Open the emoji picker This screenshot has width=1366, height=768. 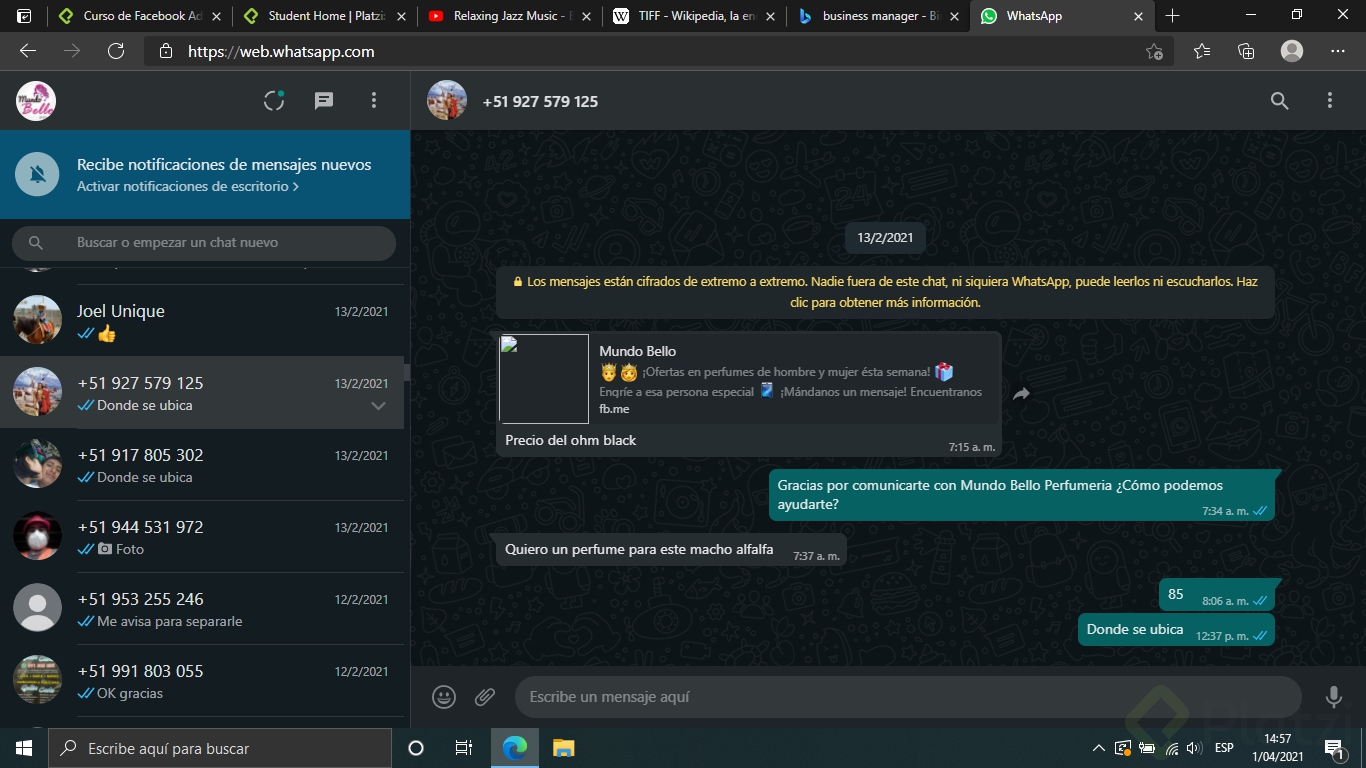444,697
